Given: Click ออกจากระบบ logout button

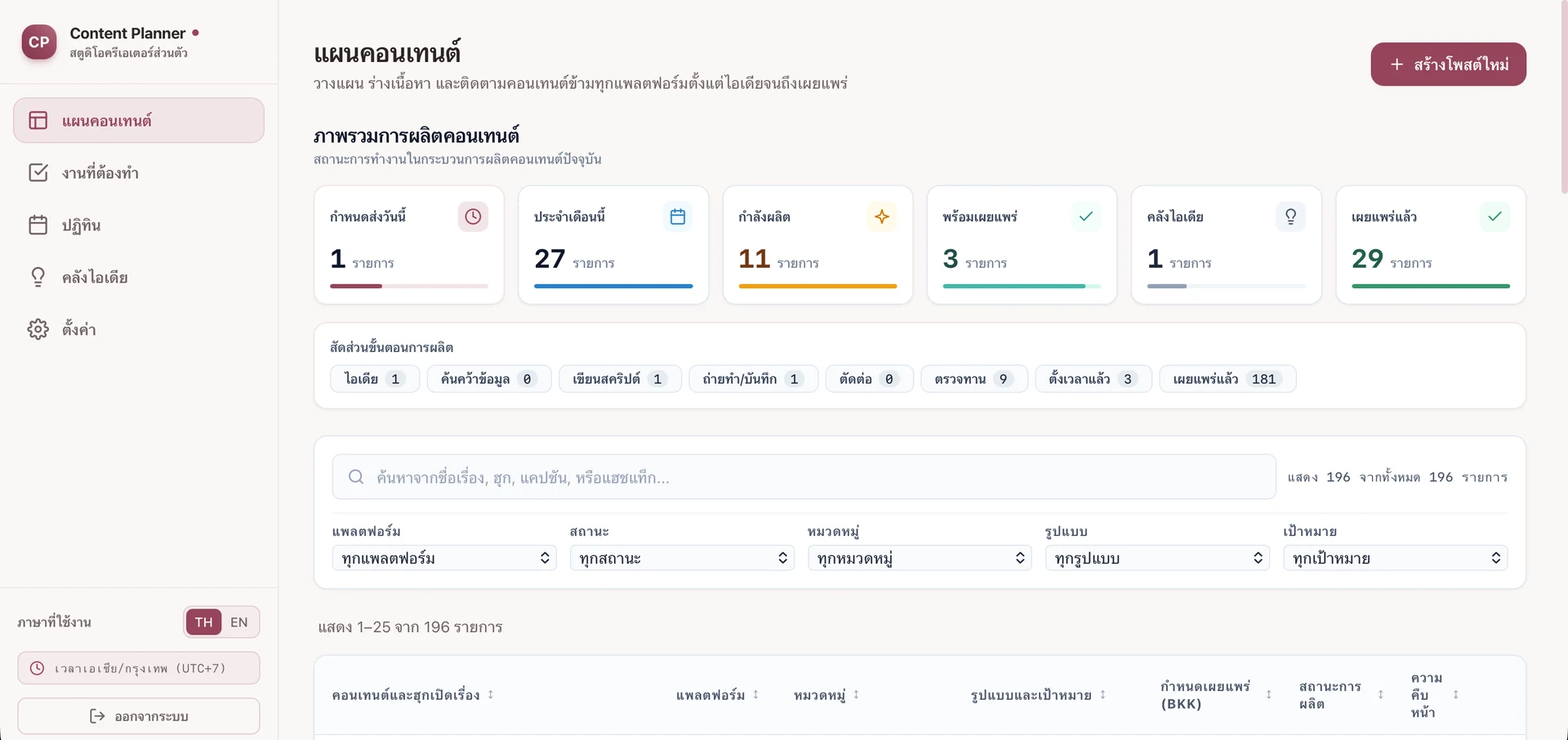Looking at the screenshot, I should tap(139, 716).
